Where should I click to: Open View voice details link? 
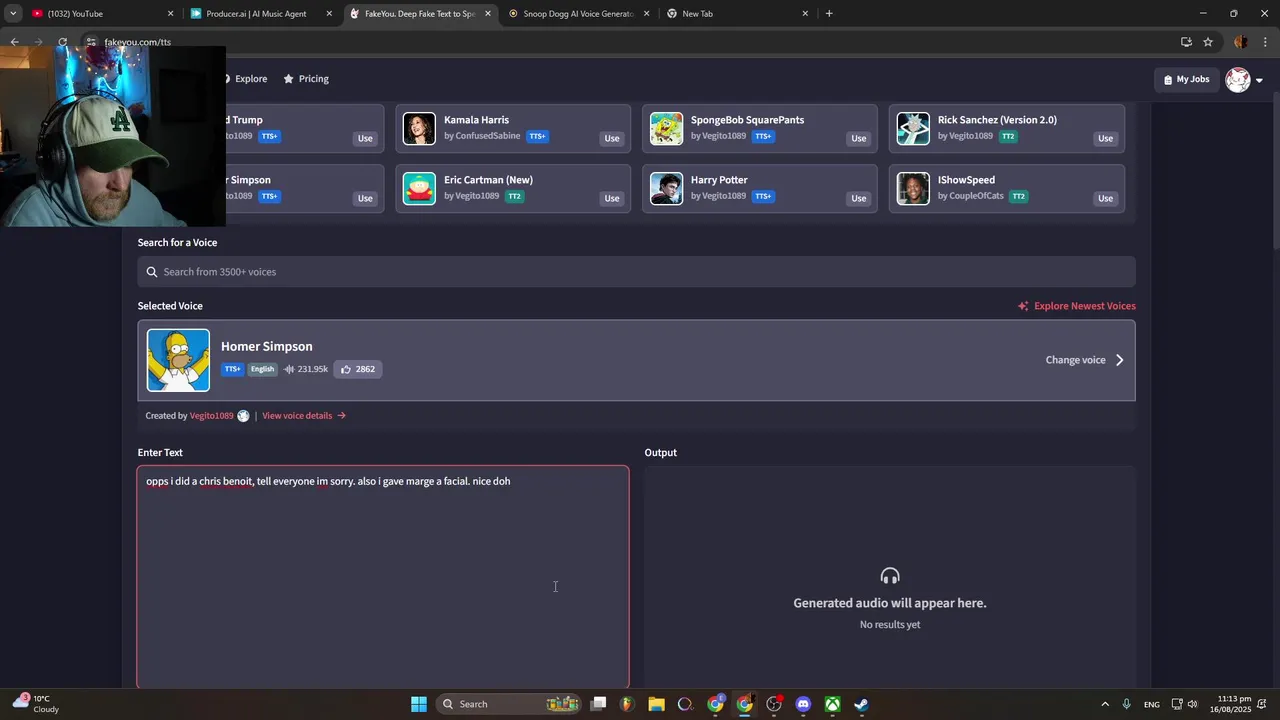[304, 416]
